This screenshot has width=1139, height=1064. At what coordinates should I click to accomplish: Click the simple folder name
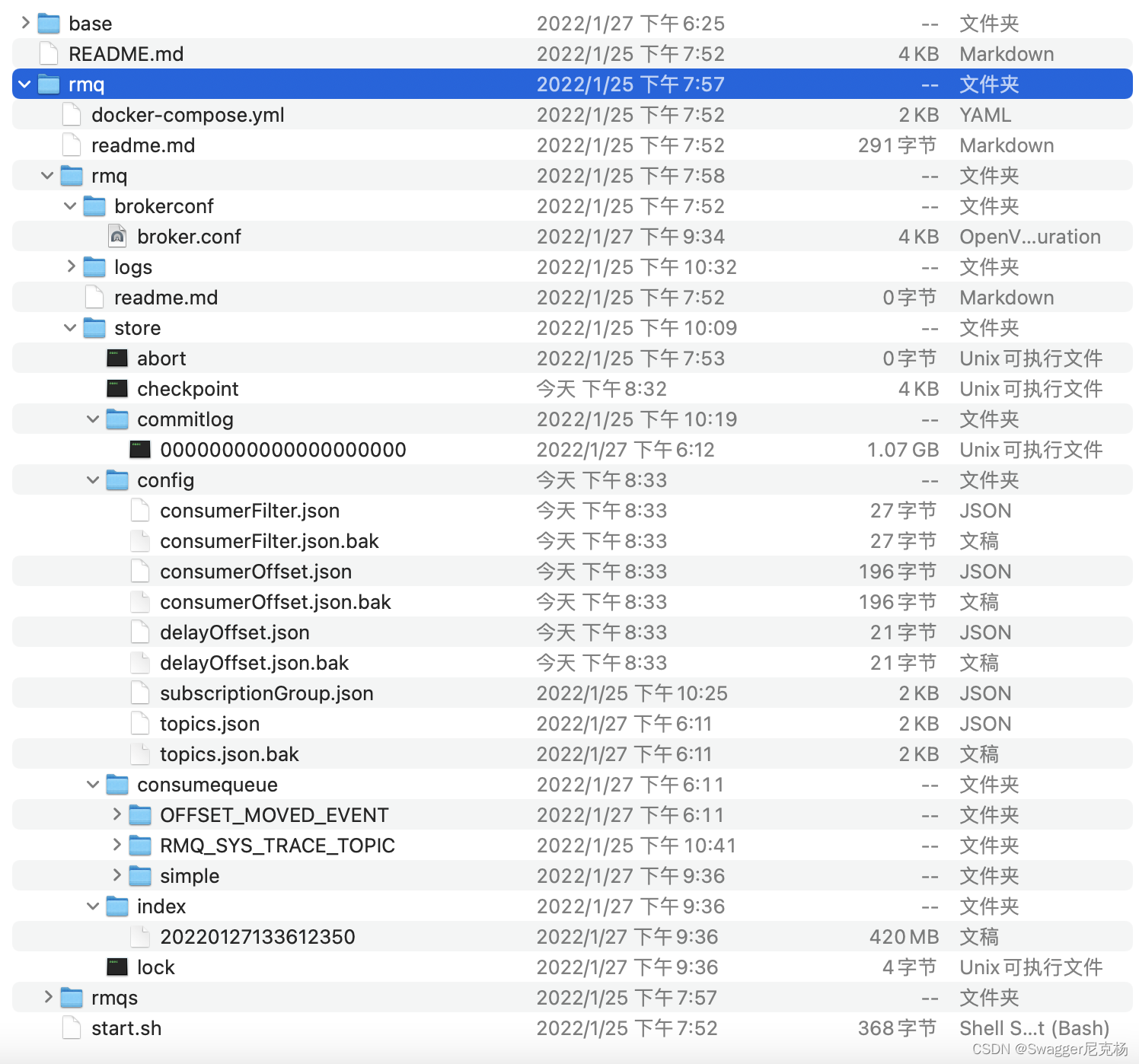[x=190, y=875]
